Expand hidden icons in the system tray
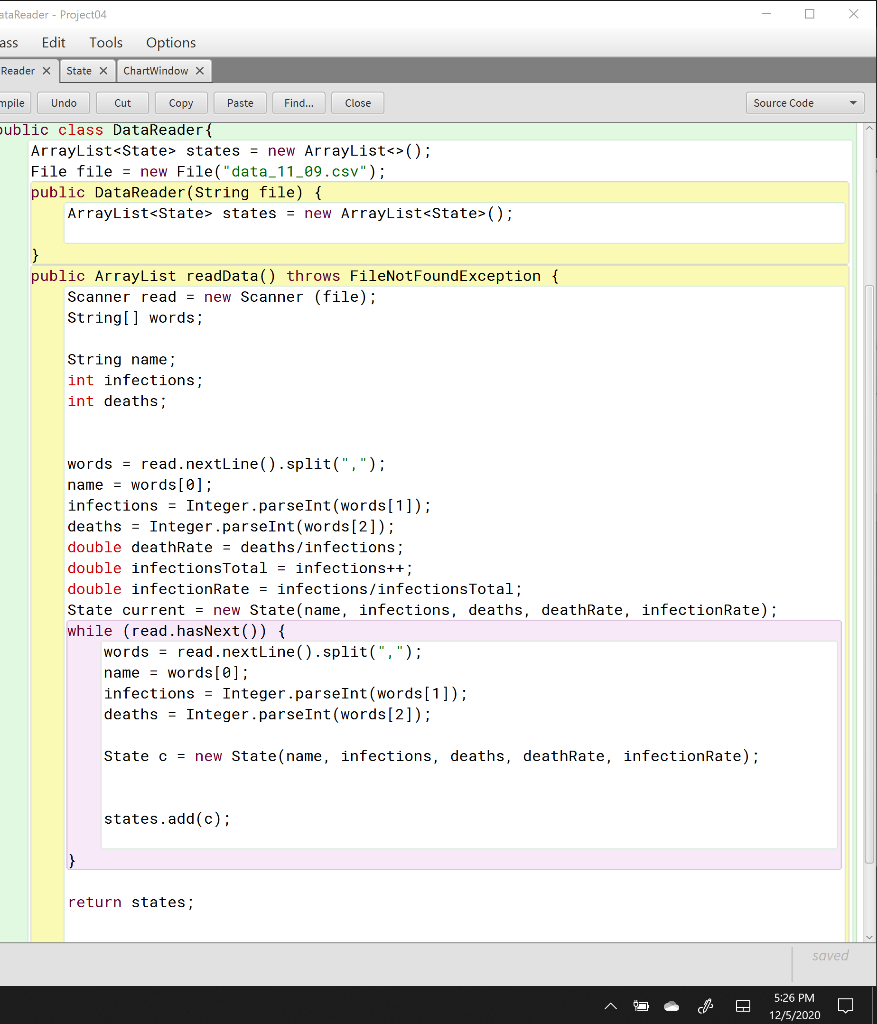Image resolution: width=877 pixels, height=1024 pixels. (x=611, y=1006)
